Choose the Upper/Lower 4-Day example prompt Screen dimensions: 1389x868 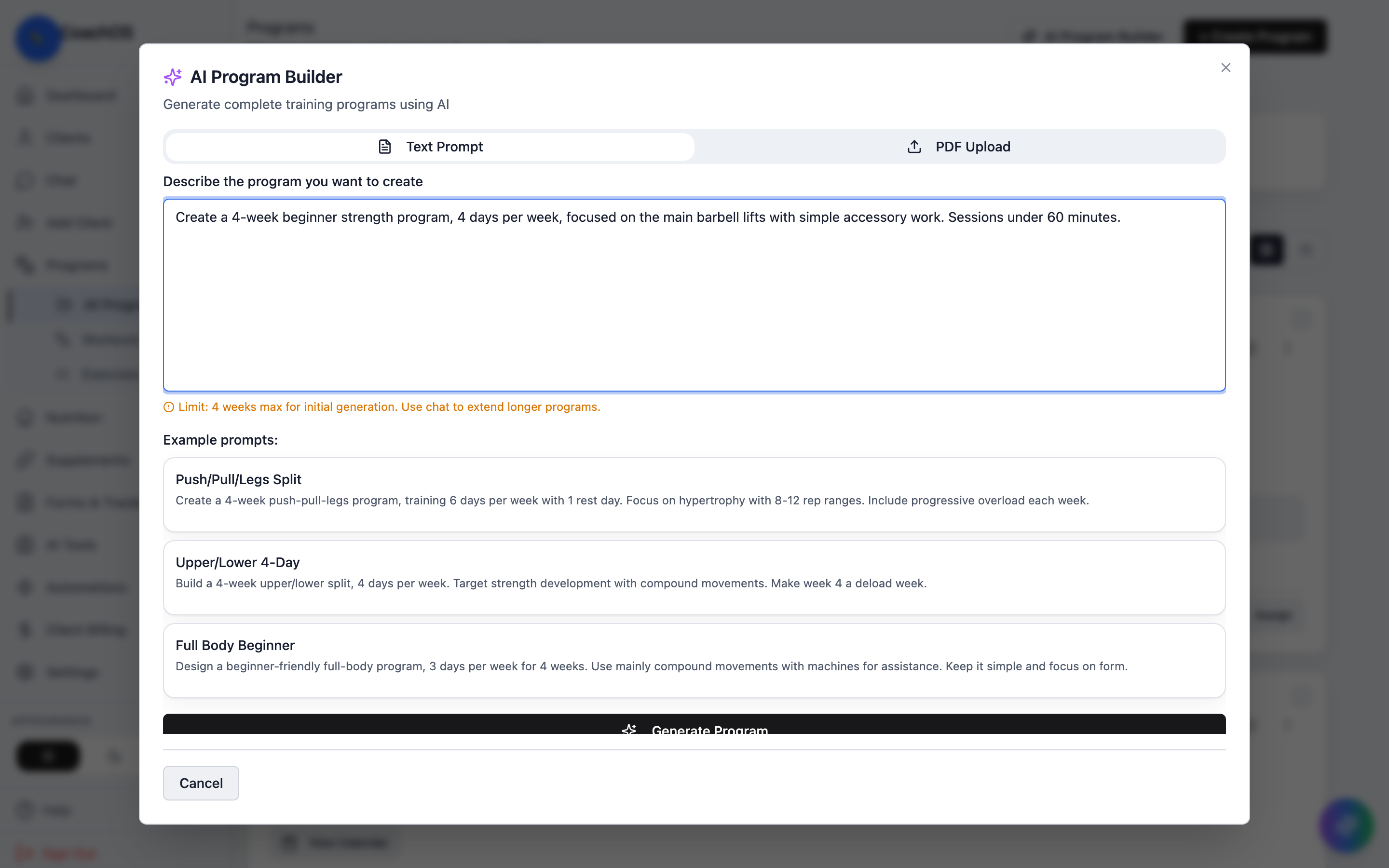[x=694, y=578]
